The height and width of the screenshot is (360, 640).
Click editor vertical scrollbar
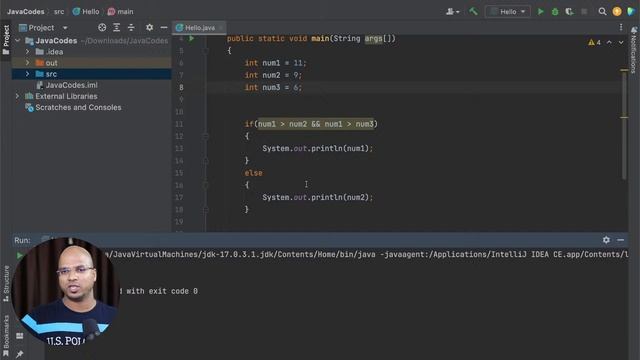point(624,125)
